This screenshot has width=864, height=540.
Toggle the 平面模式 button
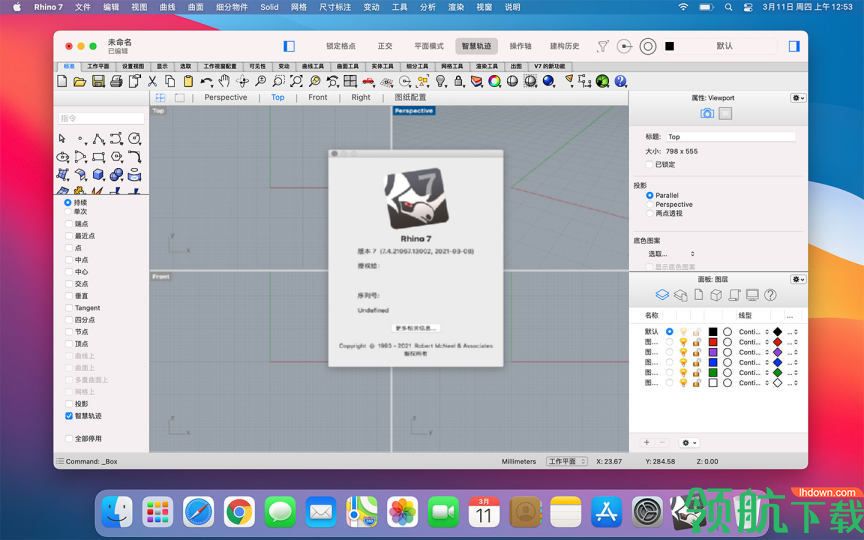pos(429,46)
